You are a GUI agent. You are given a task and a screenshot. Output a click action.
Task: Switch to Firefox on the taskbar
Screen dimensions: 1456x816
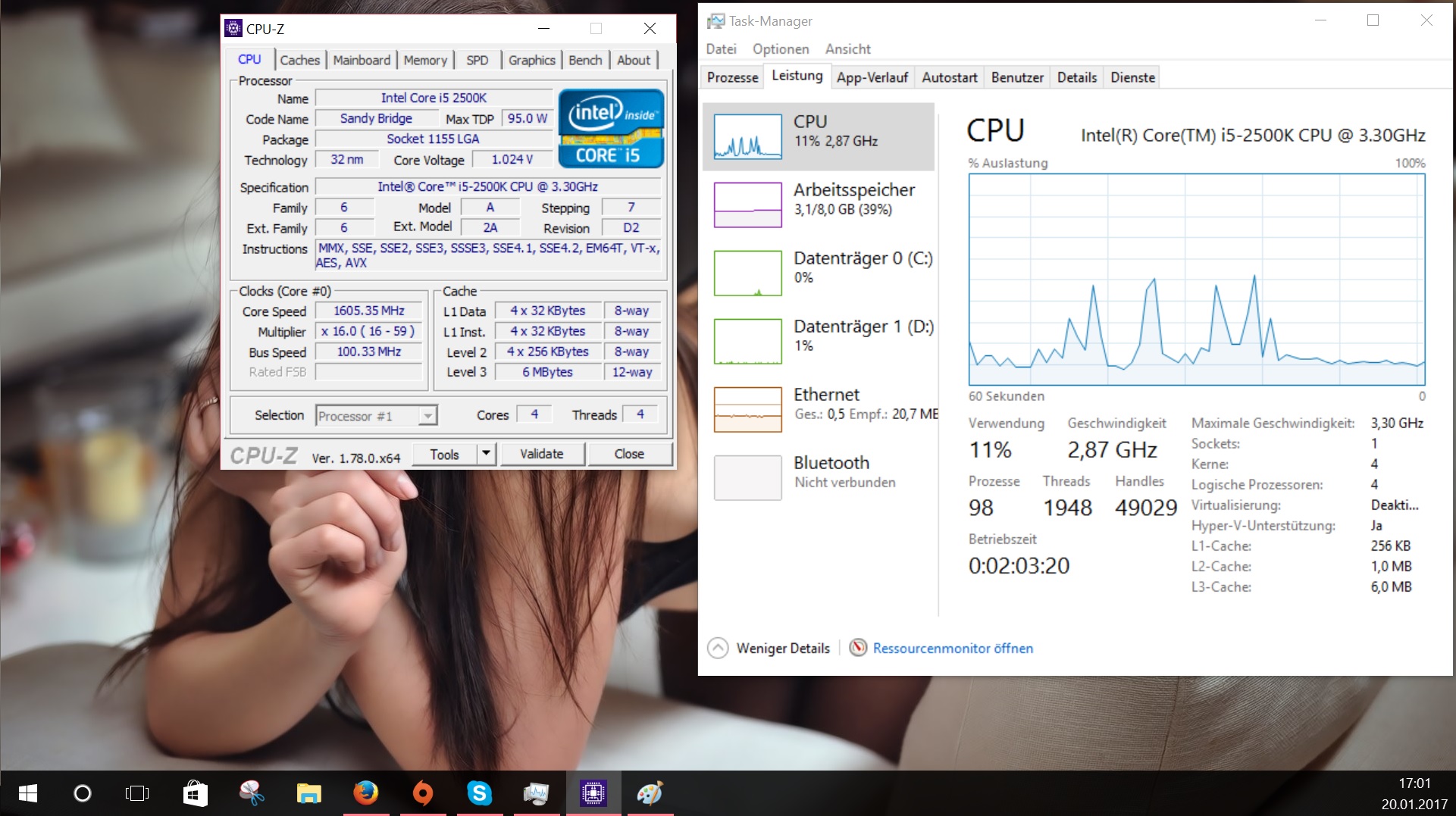pyautogui.click(x=365, y=793)
